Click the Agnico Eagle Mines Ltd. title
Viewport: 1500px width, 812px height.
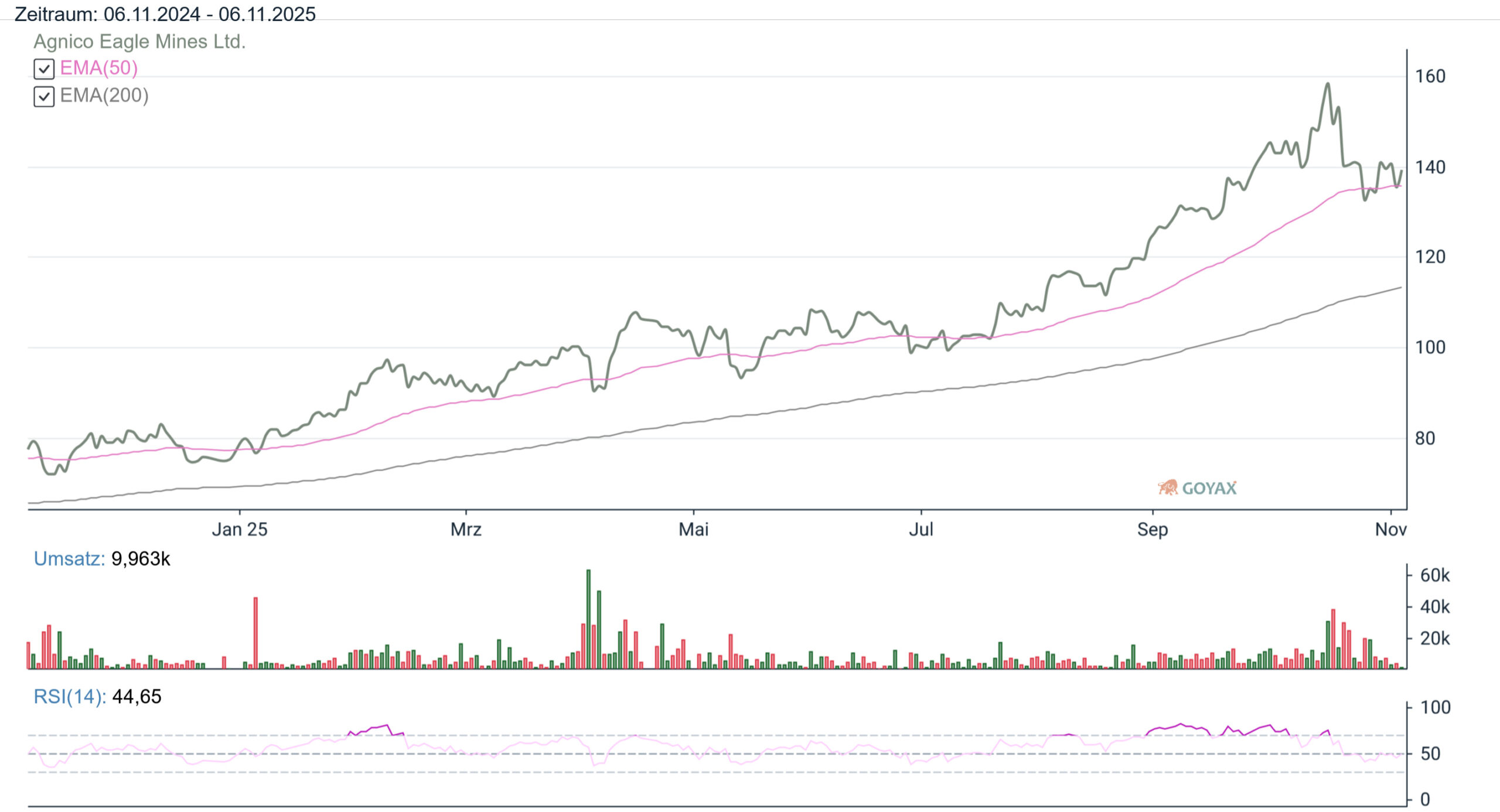click(139, 42)
